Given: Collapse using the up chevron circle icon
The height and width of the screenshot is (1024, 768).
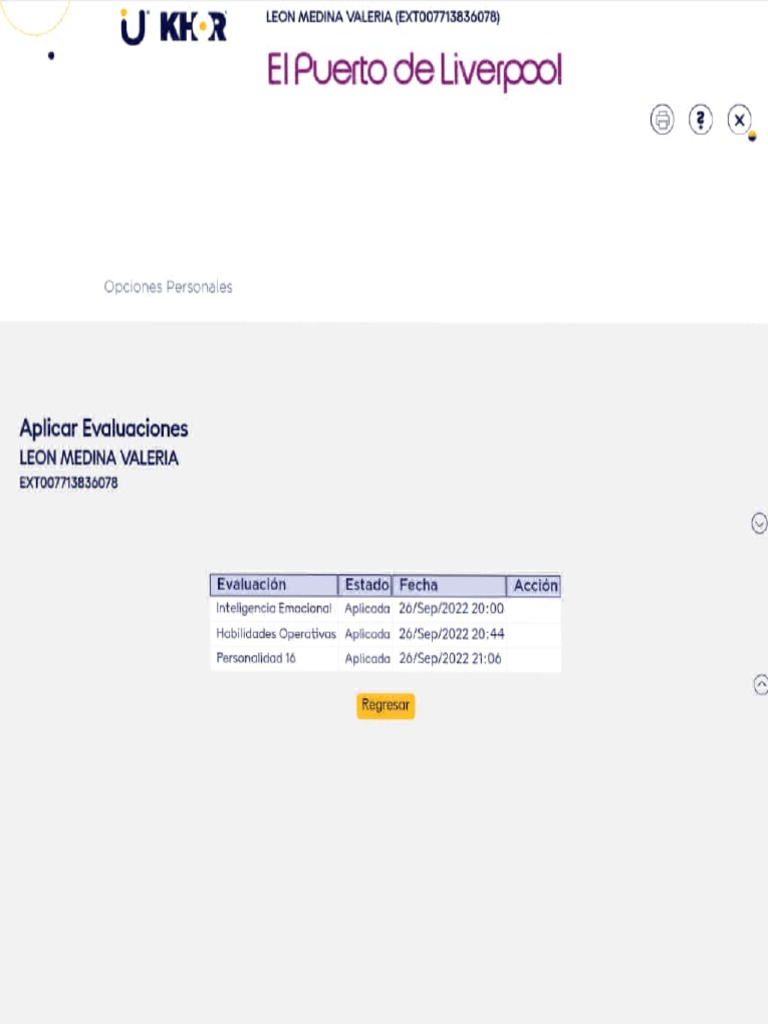Looking at the screenshot, I should coord(760,684).
